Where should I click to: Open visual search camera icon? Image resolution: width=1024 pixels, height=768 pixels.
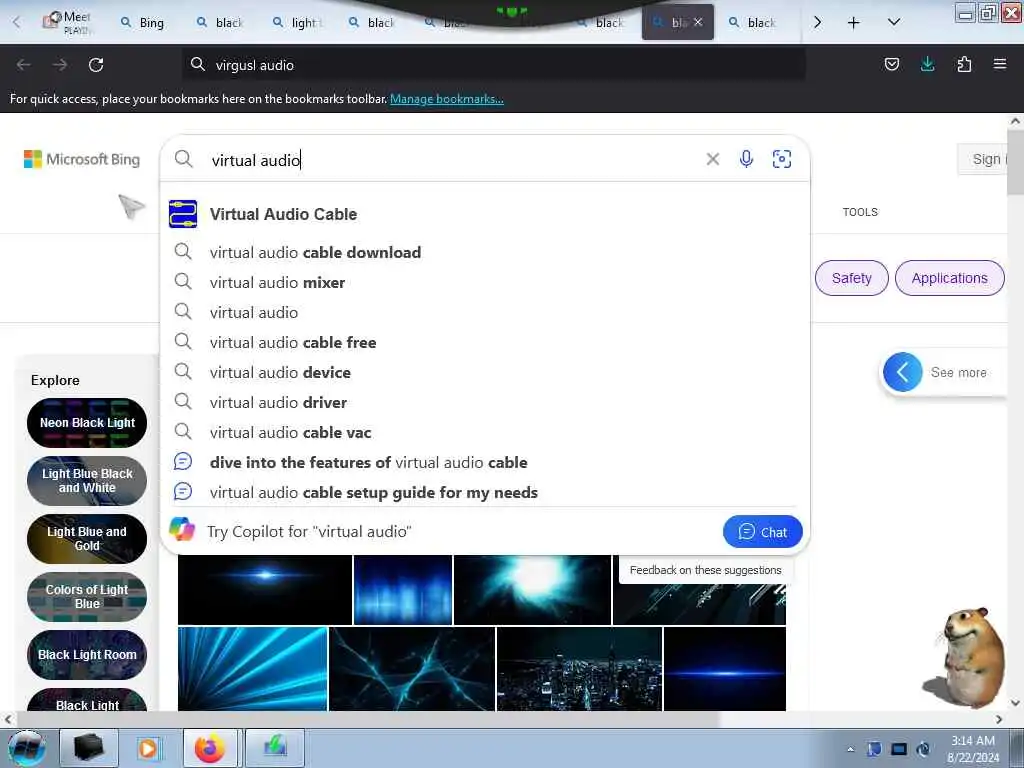pyautogui.click(x=782, y=159)
